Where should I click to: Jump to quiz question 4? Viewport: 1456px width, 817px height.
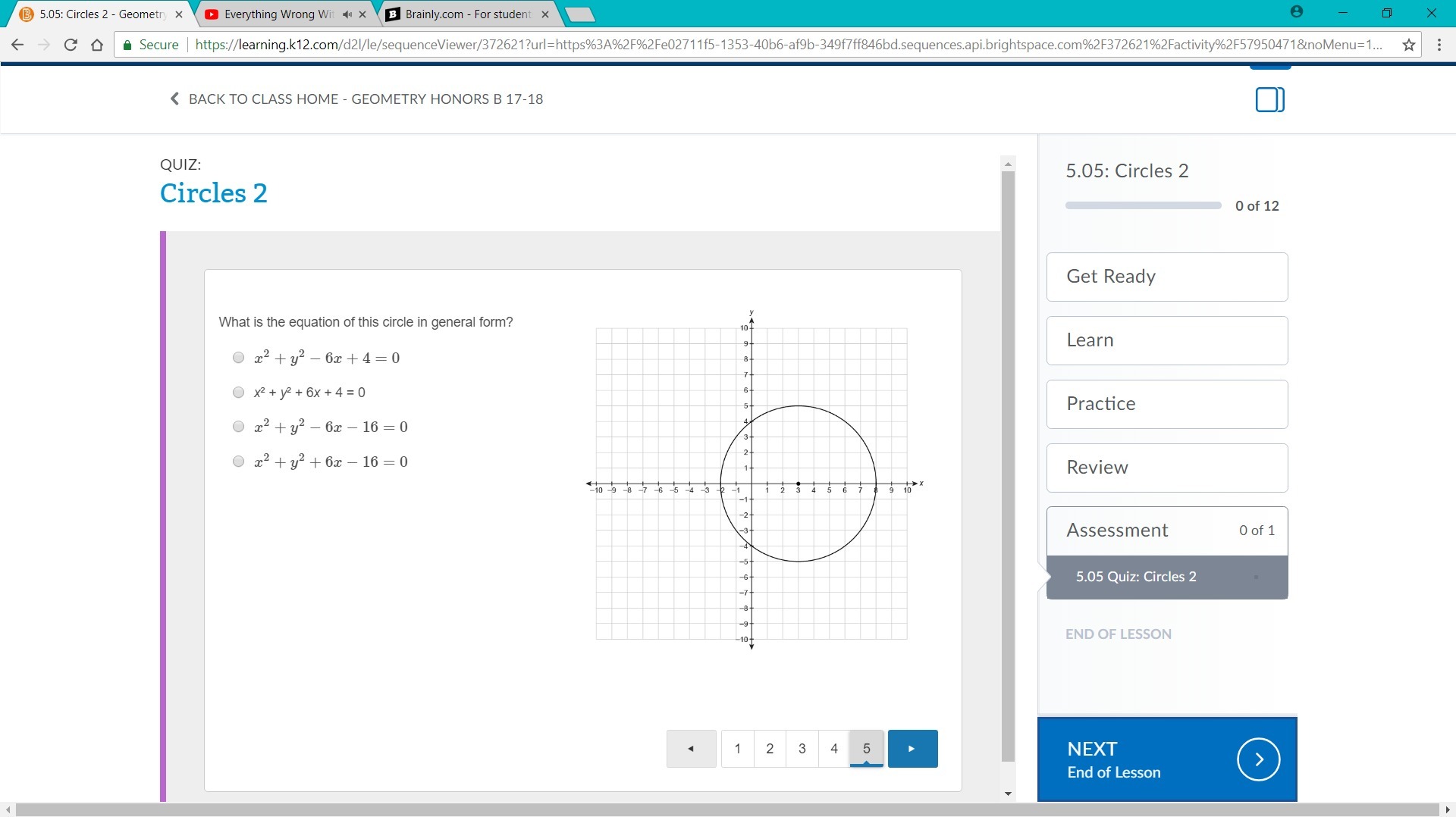point(834,749)
